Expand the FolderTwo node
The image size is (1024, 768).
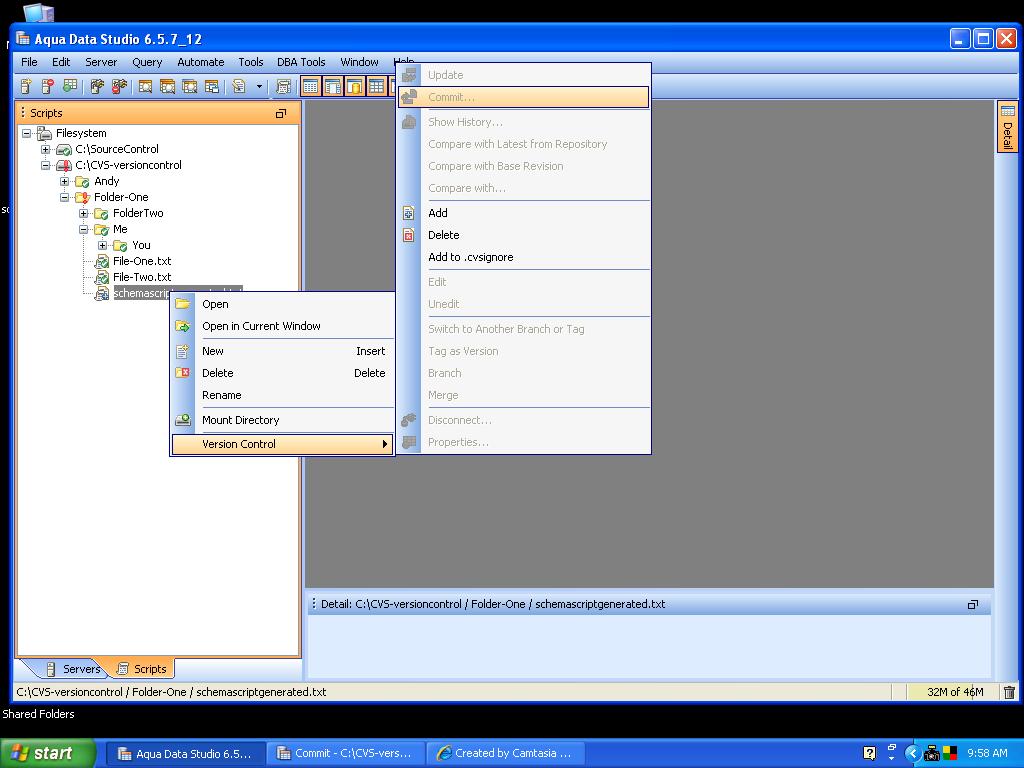pyautogui.click(x=83, y=214)
